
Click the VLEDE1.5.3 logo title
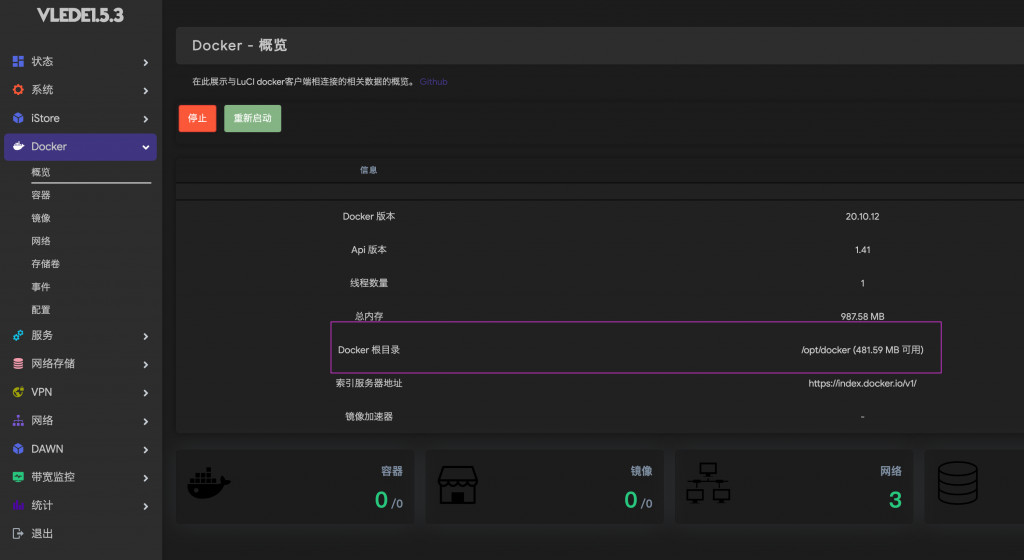pyautogui.click(x=80, y=16)
